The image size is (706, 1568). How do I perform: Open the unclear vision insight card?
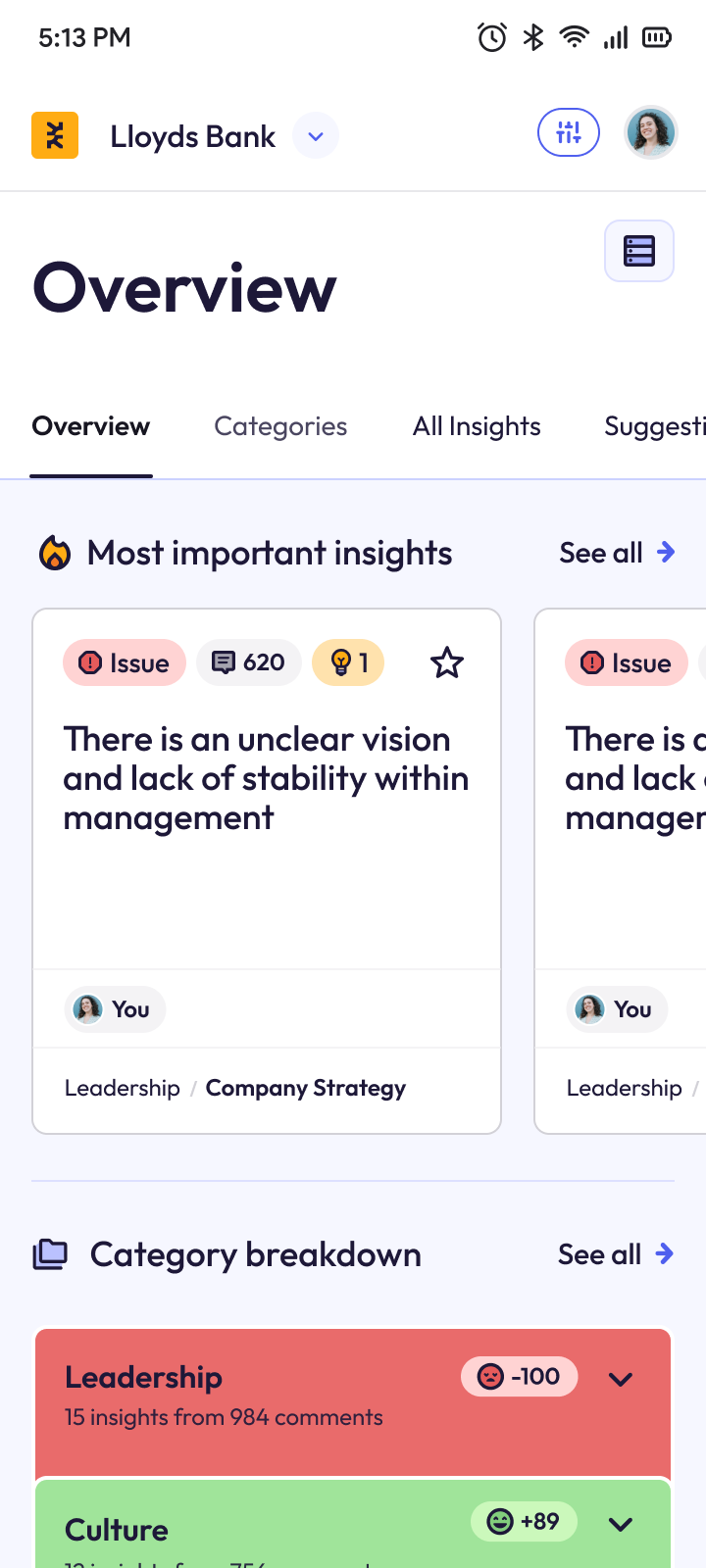coord(267,779)
